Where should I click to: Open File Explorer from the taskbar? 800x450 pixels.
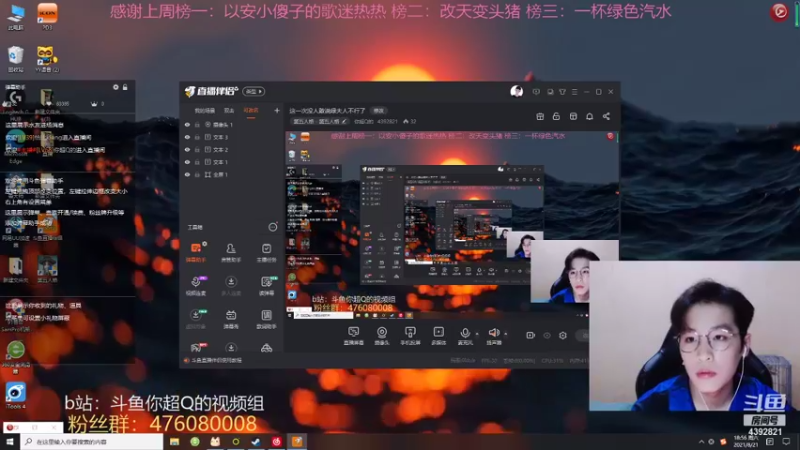[x=174, y=441]
